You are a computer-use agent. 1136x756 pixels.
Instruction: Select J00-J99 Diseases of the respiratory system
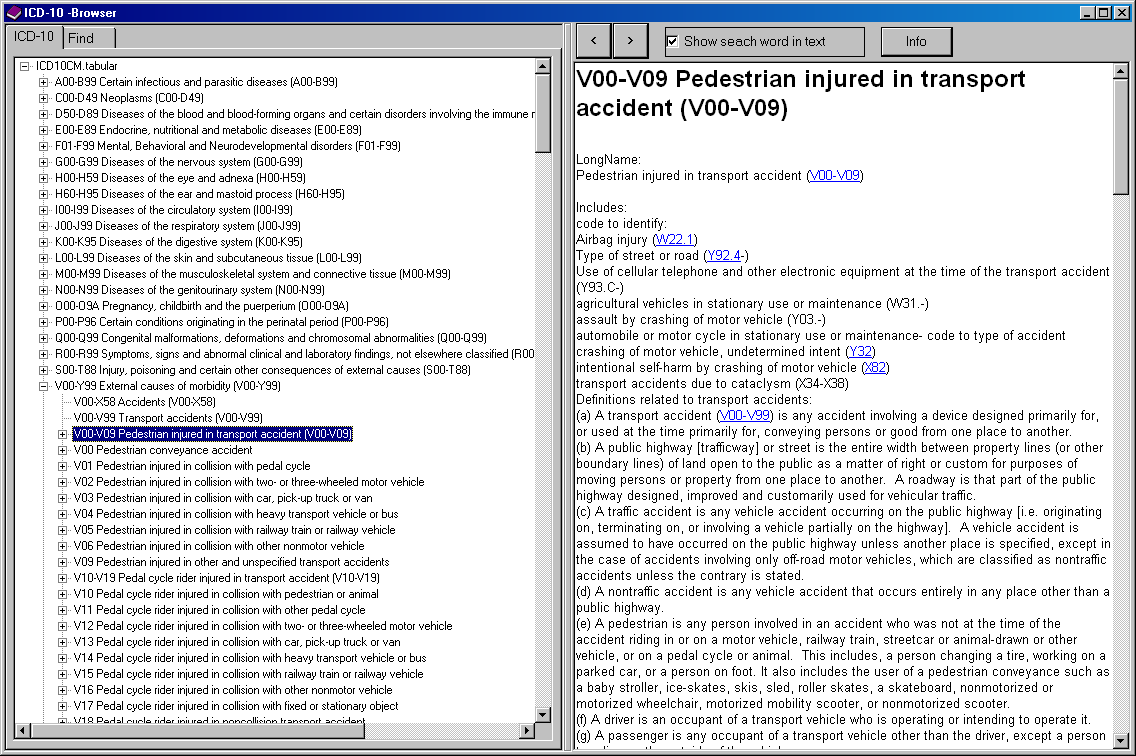click(178, 226)
